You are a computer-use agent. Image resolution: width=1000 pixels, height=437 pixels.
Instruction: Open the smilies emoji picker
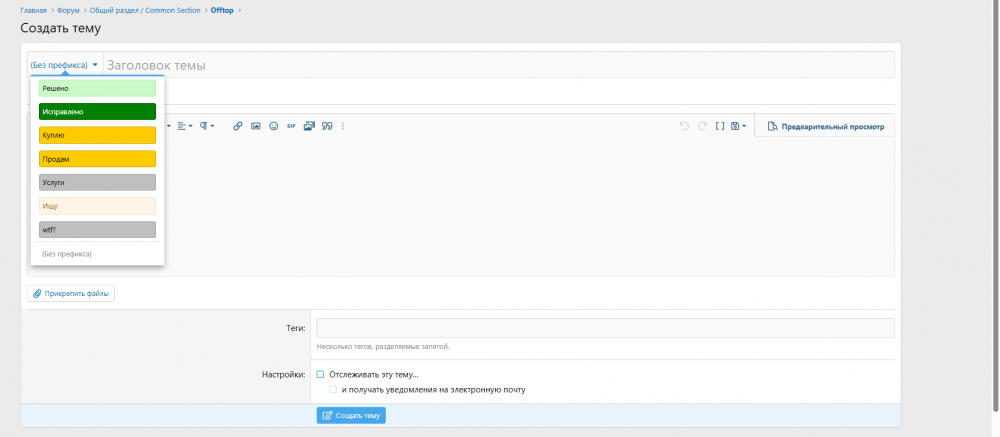click(x=274, y=126)
